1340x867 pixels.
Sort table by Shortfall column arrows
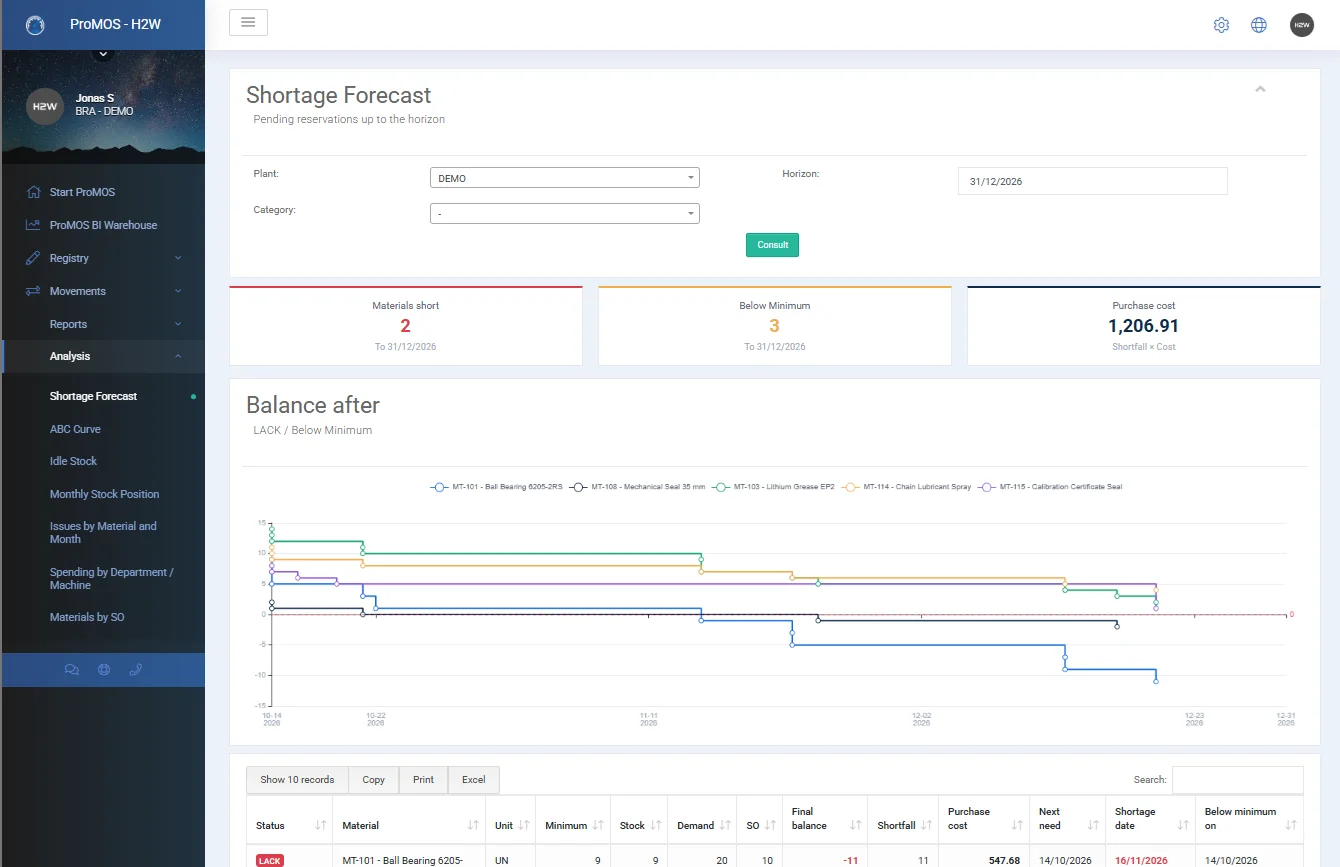pyautogui.click(x=926, y=826)
